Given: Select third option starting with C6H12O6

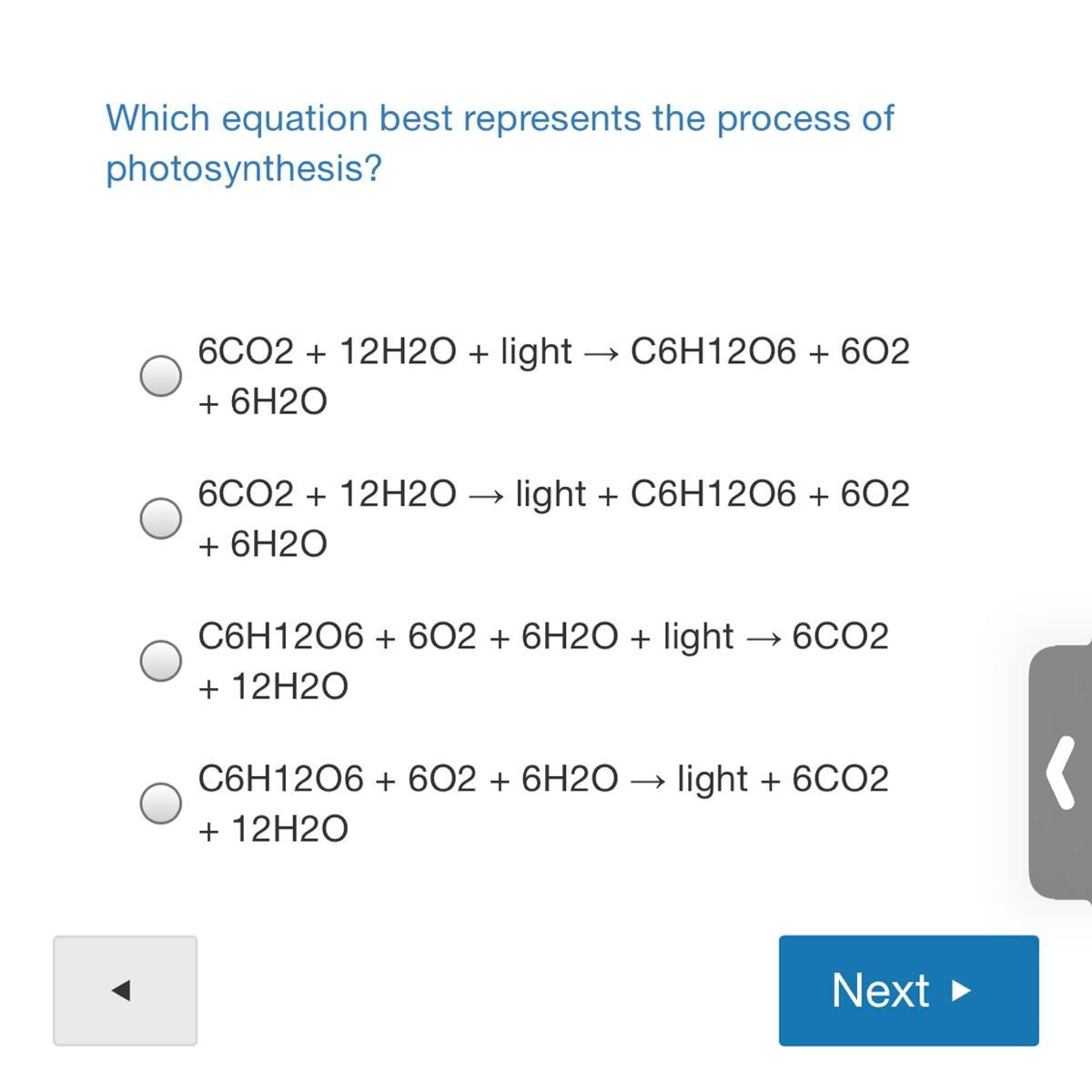Looking at the screenshot, I should (160, 660).
